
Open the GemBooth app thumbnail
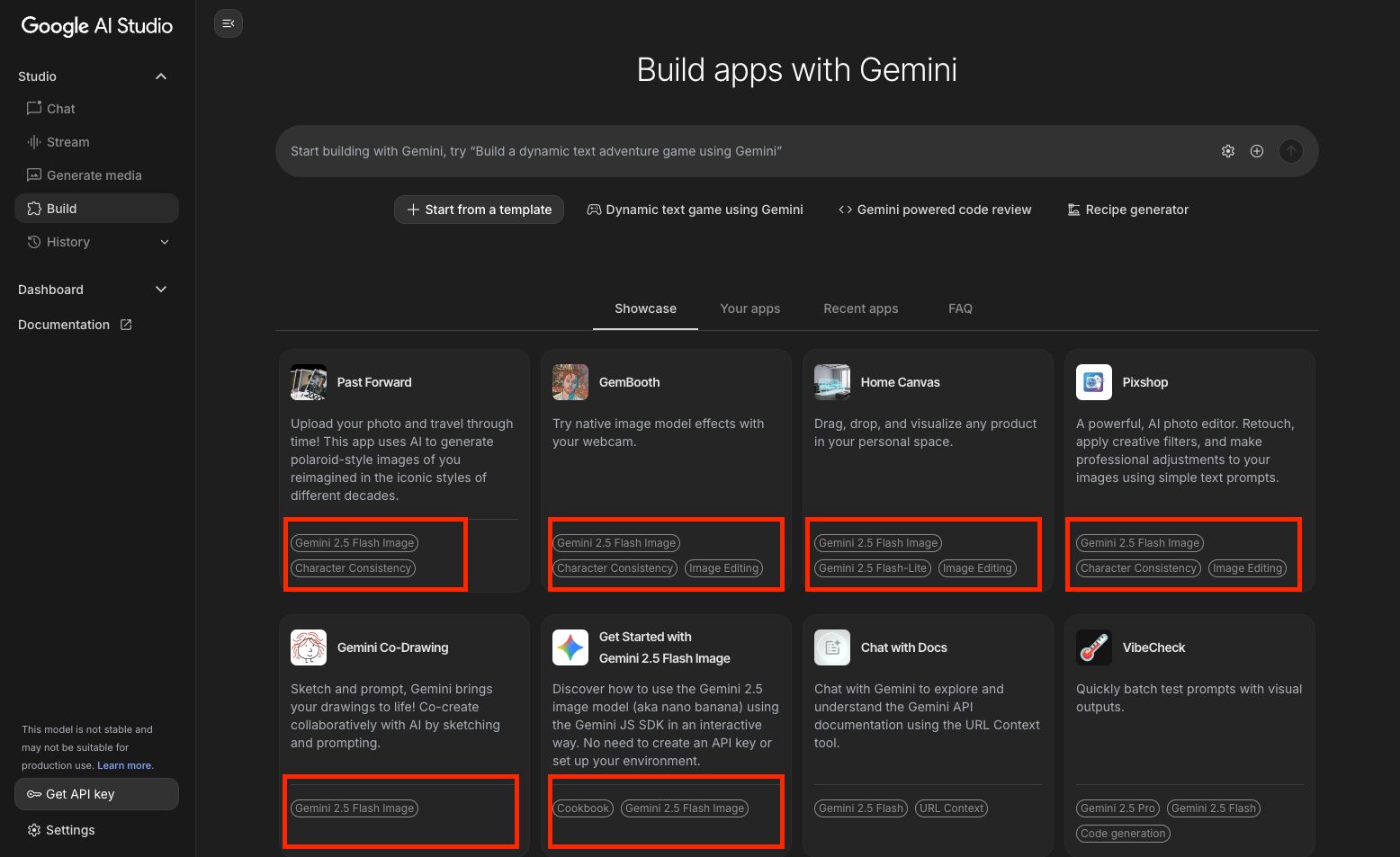tap(570, 382)
